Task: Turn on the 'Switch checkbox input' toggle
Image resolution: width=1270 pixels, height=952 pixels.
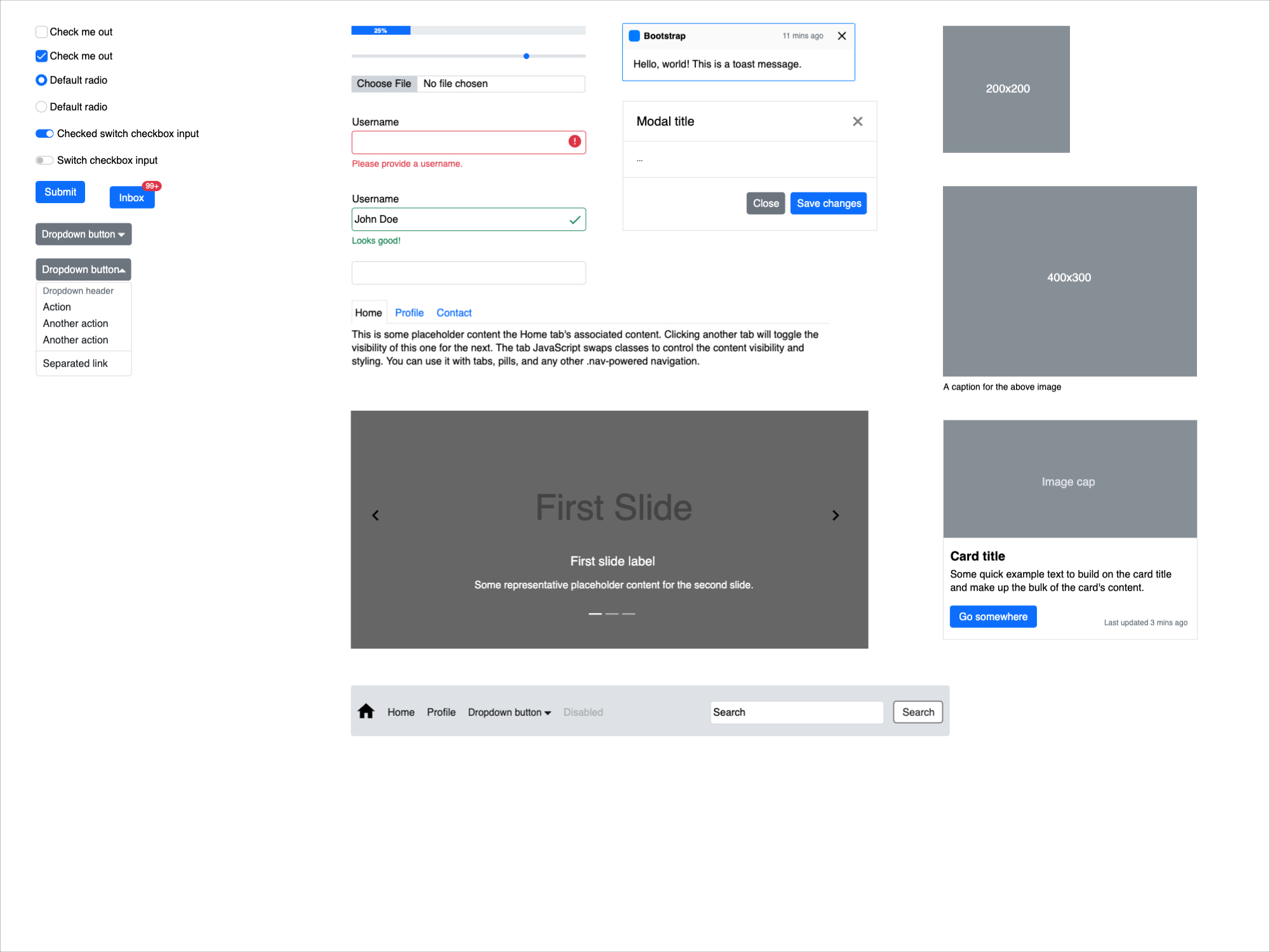Action: click(x=44, y=161)
